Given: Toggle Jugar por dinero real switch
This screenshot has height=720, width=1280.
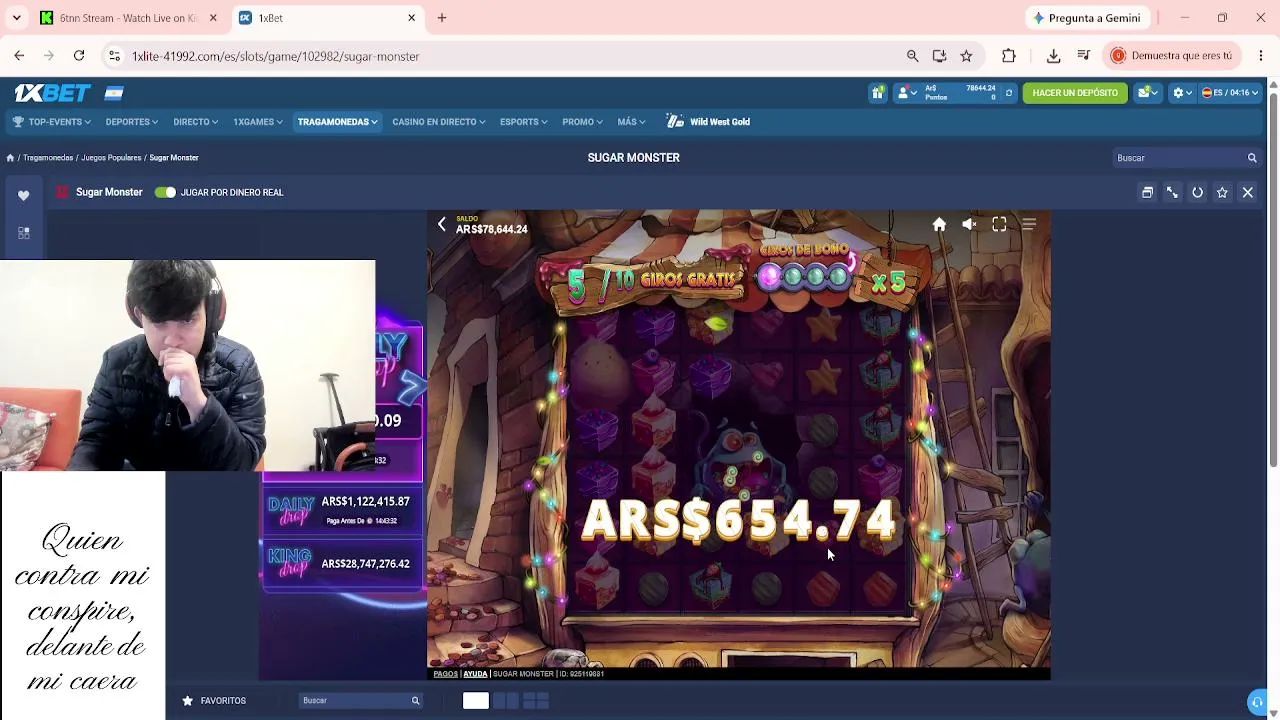Looking at the screenshot, I should coord(165,192).
